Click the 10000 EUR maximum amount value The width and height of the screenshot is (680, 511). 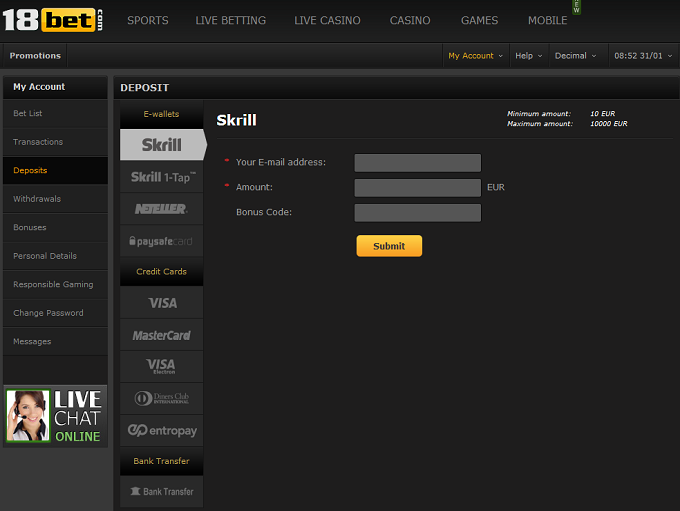608,124
